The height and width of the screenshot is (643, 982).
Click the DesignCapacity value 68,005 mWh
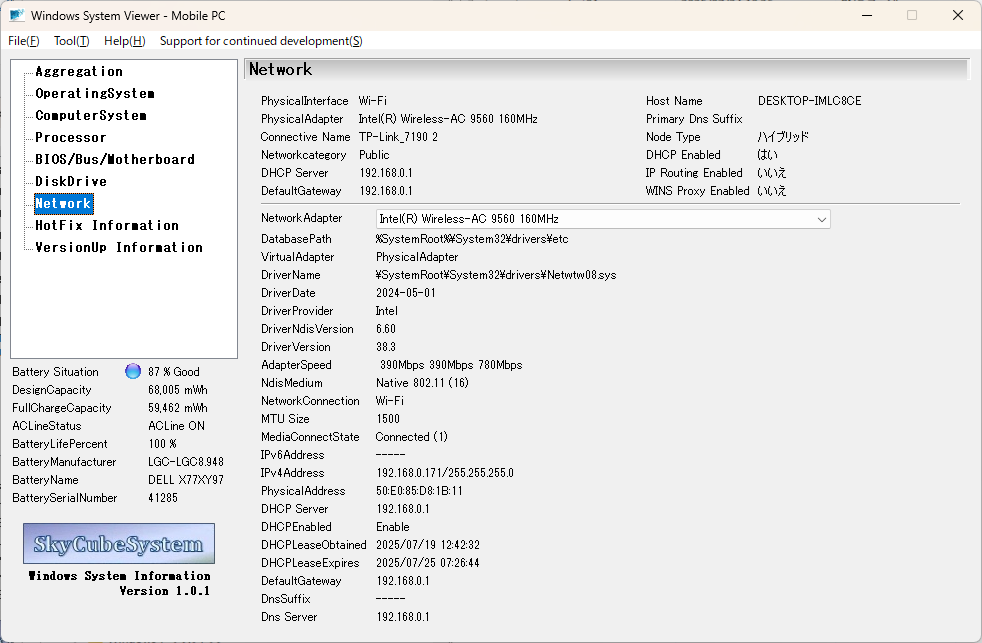point(178,389)
